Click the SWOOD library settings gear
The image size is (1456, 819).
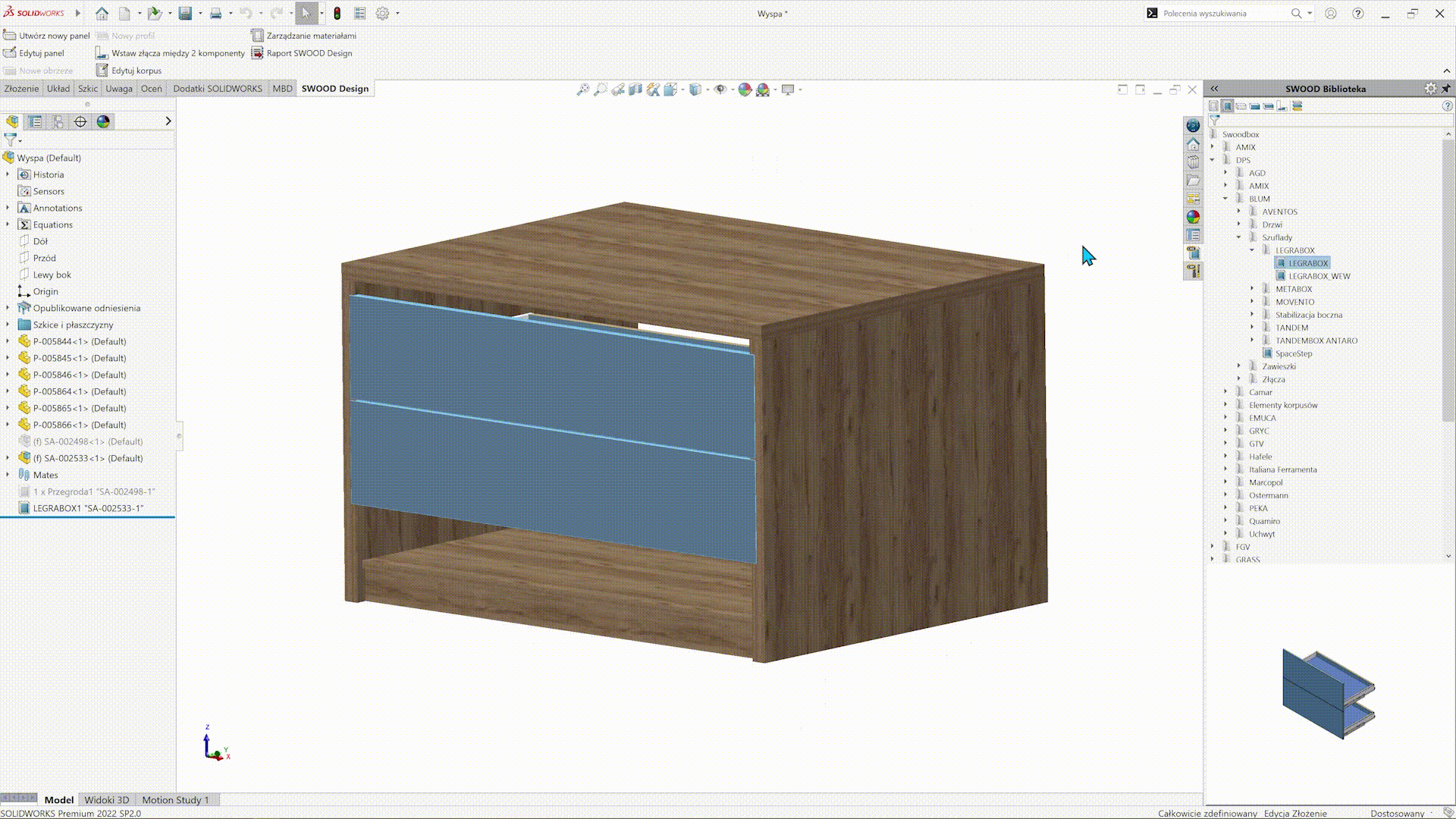tap(1430, 89)
